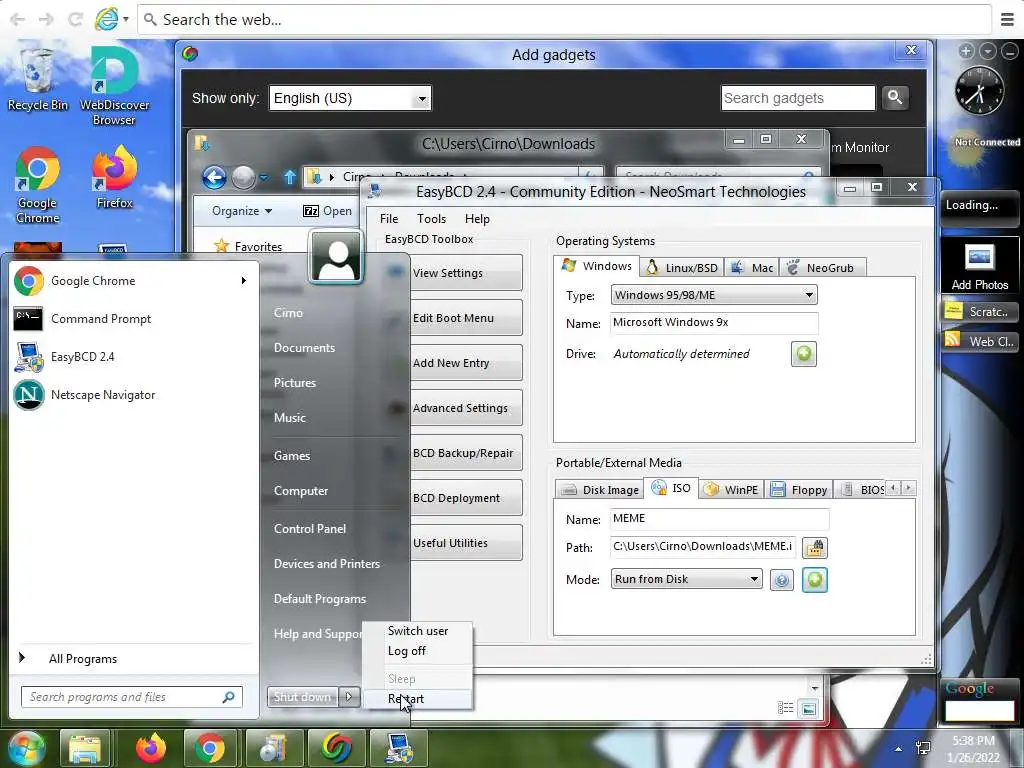Open Control Panel from Start menu
Screen dimensions: 1024x768
pos(310,528)
